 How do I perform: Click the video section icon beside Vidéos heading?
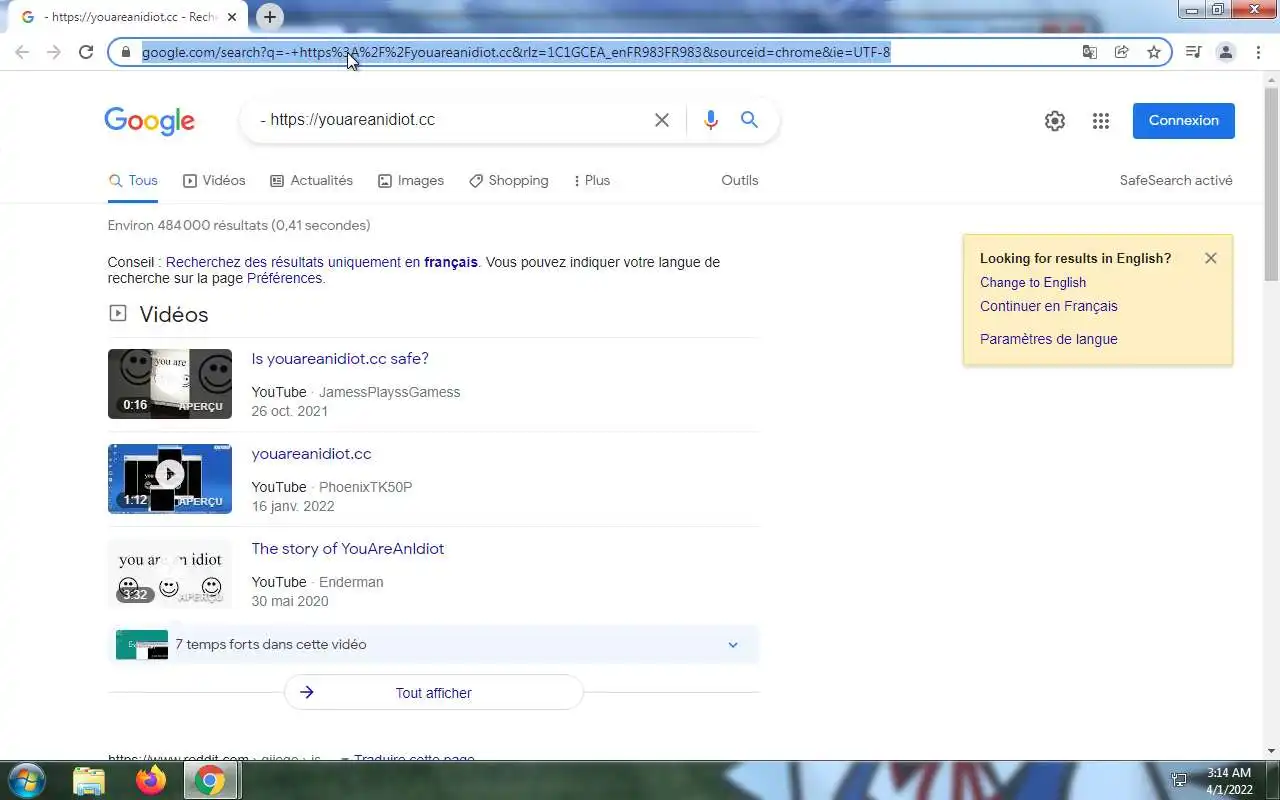(118, 313)
